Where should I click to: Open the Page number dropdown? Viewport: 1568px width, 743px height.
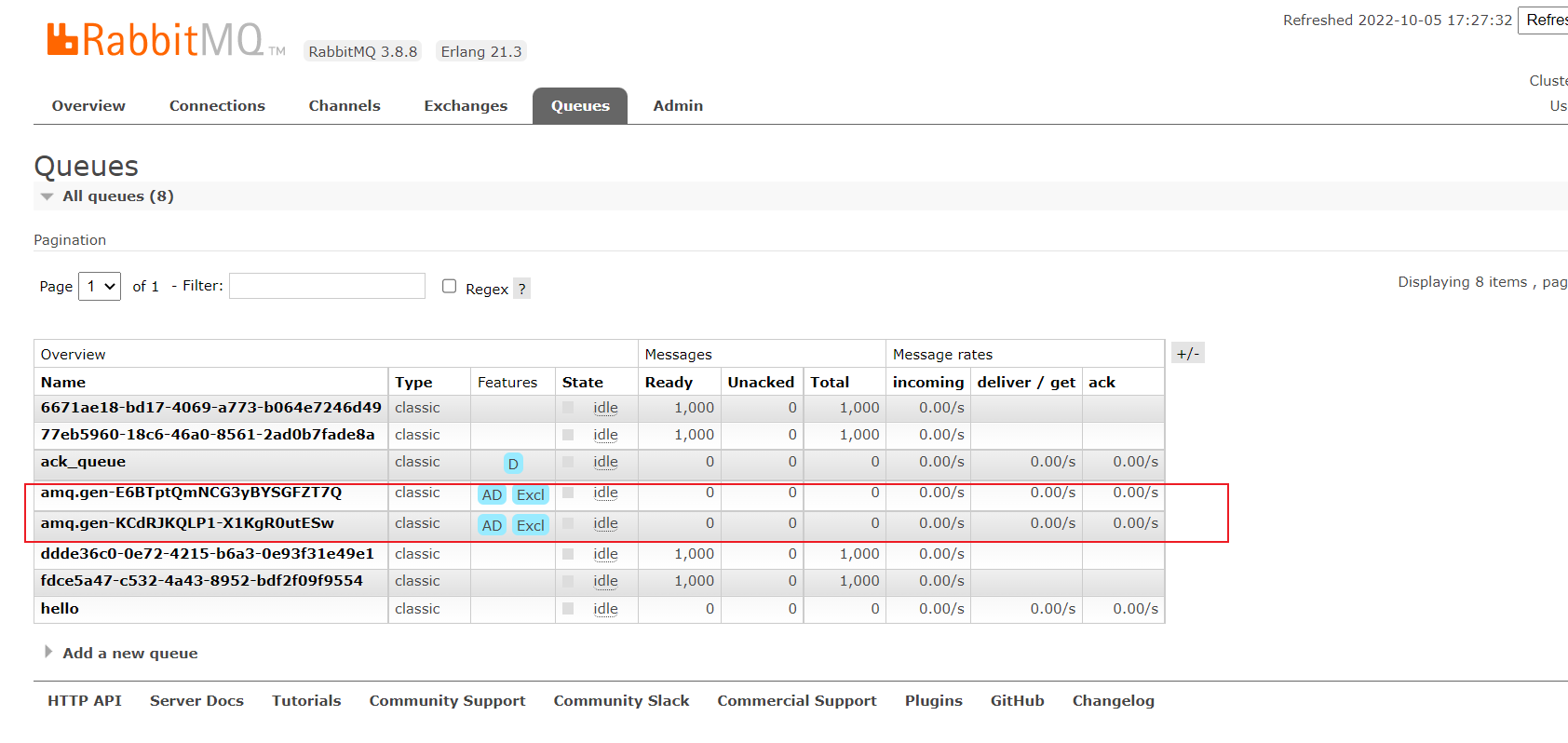tap(100, 286)
